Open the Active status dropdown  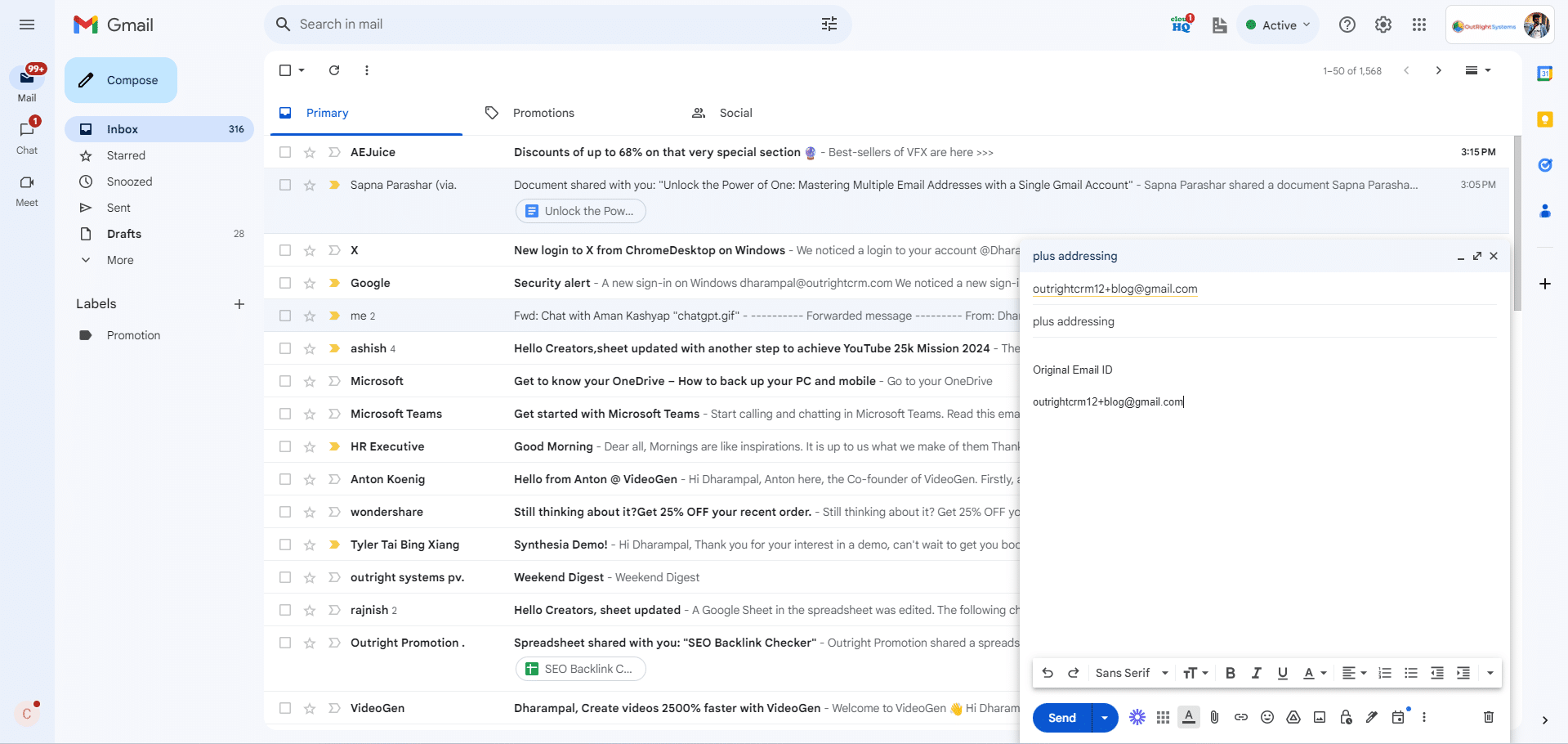pos(1278,25)
